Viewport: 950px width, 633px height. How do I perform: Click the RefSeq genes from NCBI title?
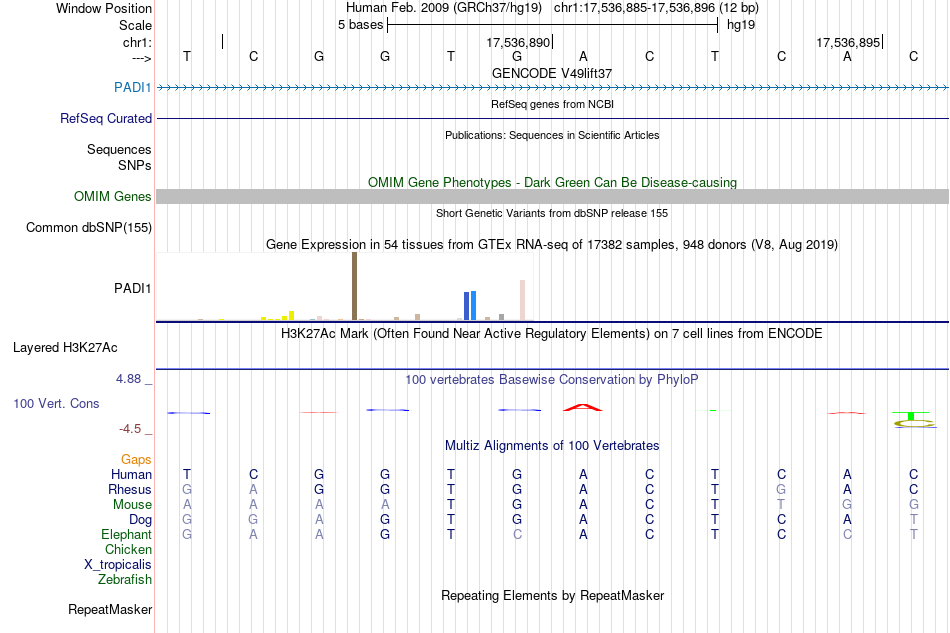coord(552,104)
